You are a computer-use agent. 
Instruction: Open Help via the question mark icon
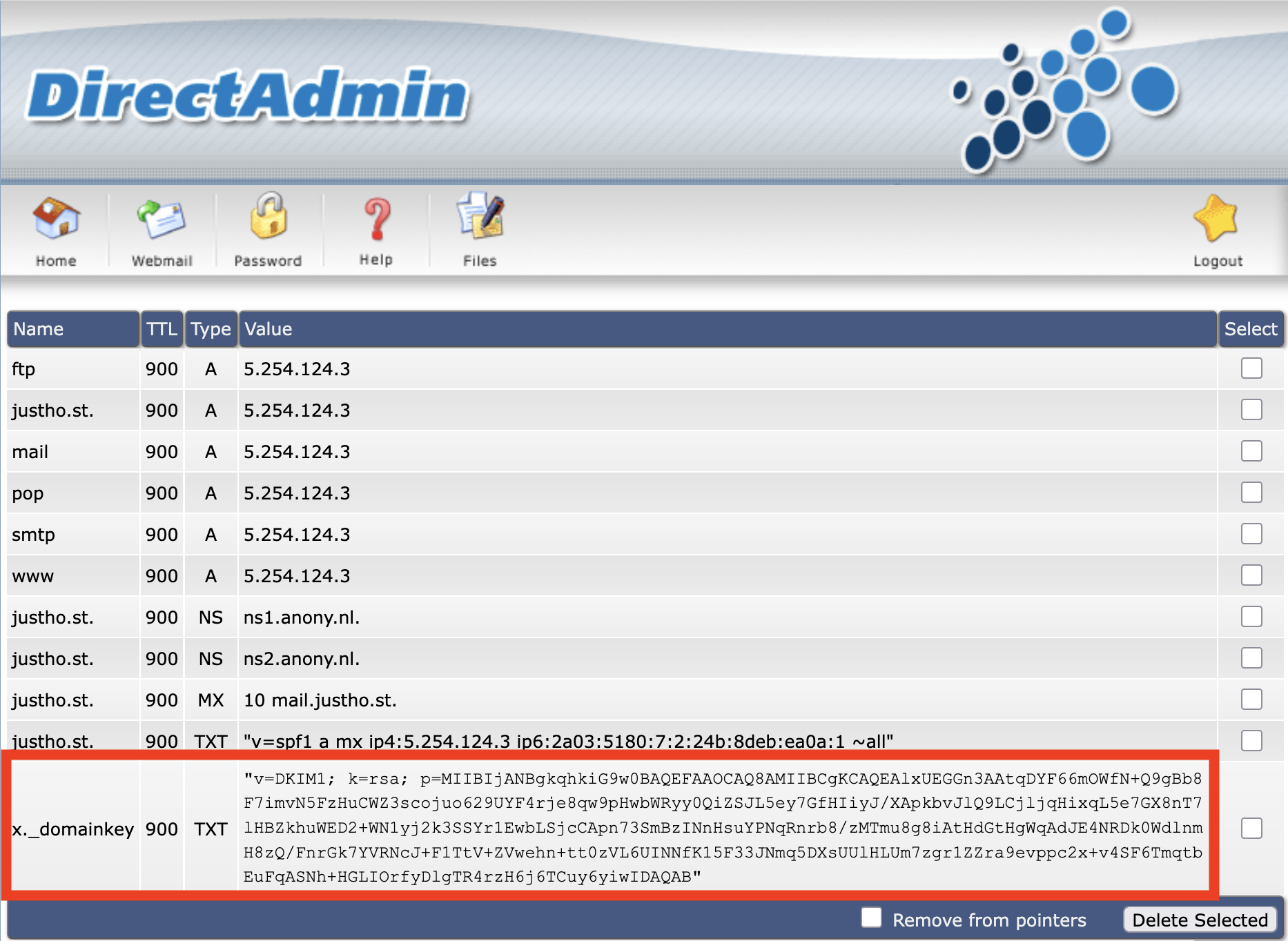click(375, 224)
